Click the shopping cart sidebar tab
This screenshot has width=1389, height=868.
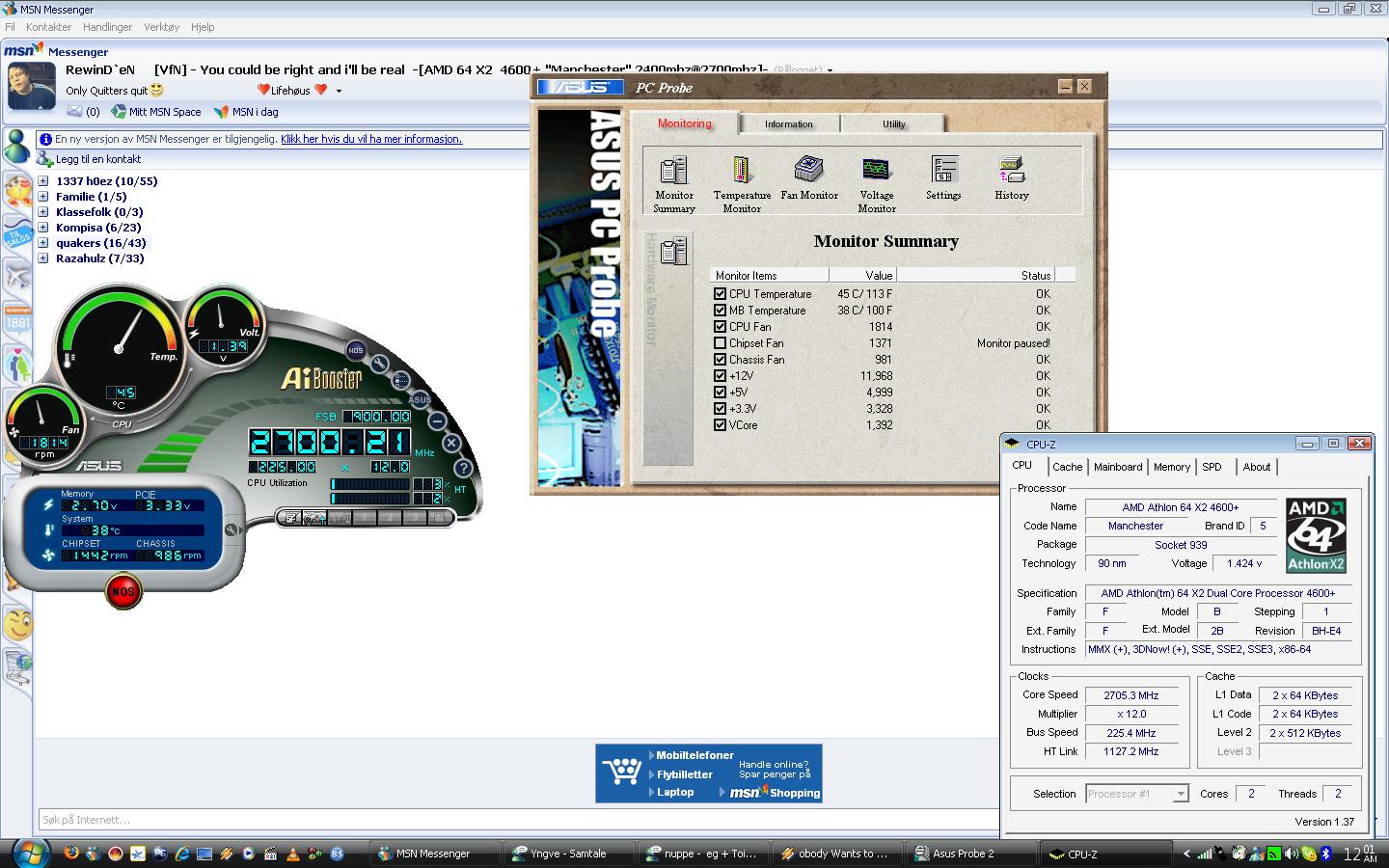[x=17, y=667]
